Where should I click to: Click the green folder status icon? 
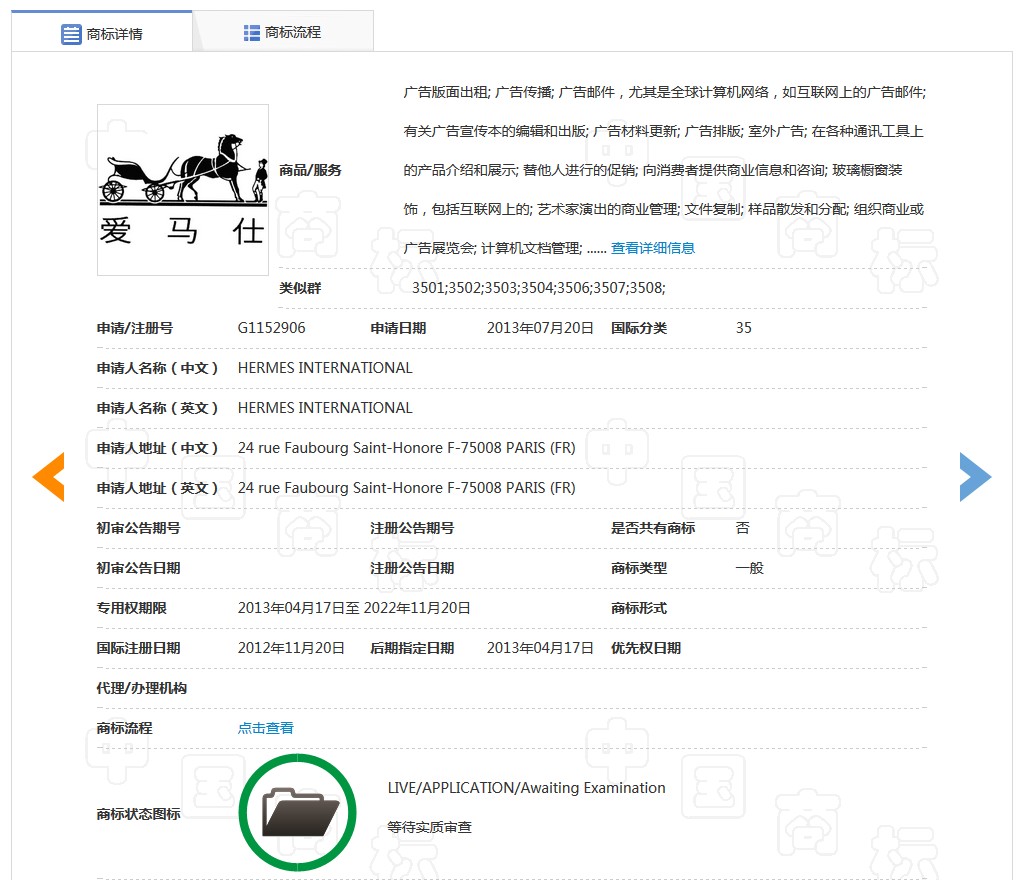point(298,813)
